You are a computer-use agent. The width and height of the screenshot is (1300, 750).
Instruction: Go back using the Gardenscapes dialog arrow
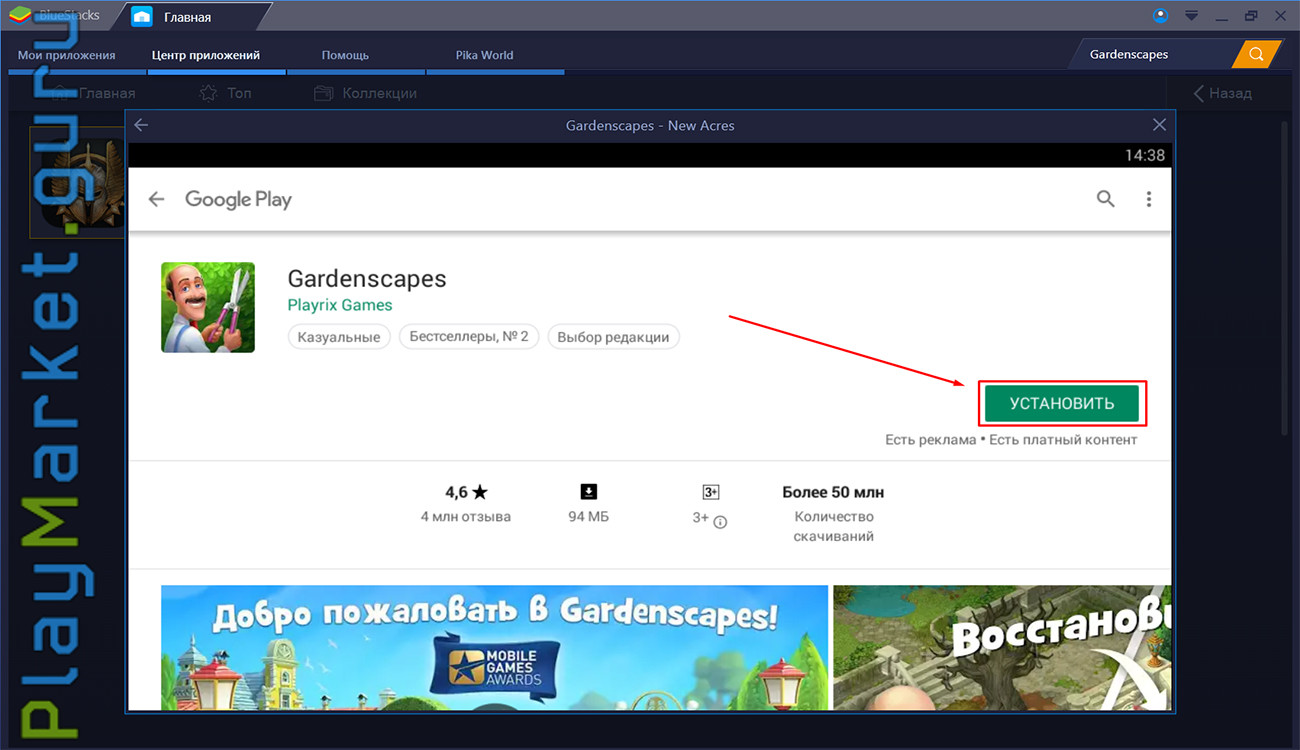click(x=141, y=125)
